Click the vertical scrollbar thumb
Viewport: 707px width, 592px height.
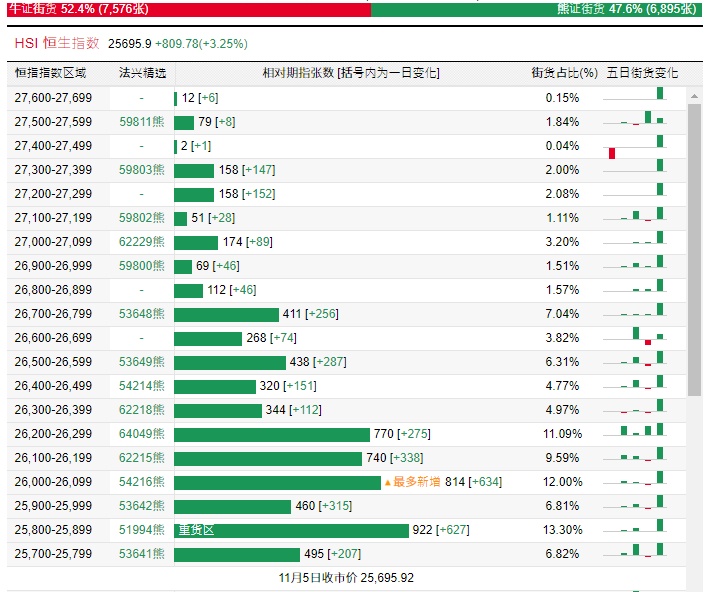tap(694, 250)
